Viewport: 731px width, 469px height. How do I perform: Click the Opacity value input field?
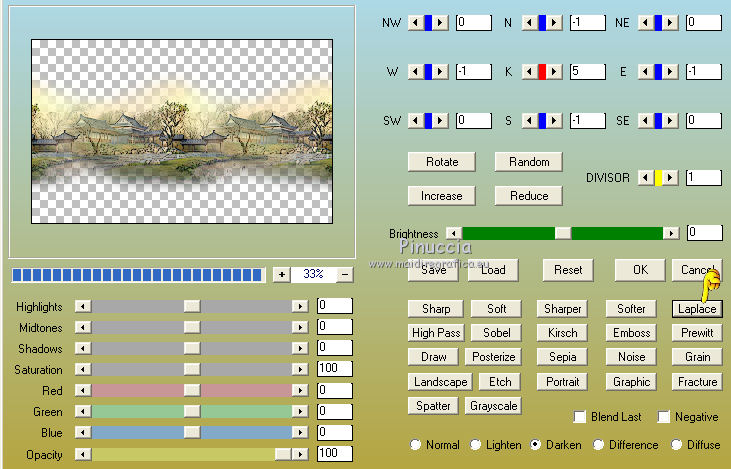tap(335, 453)
